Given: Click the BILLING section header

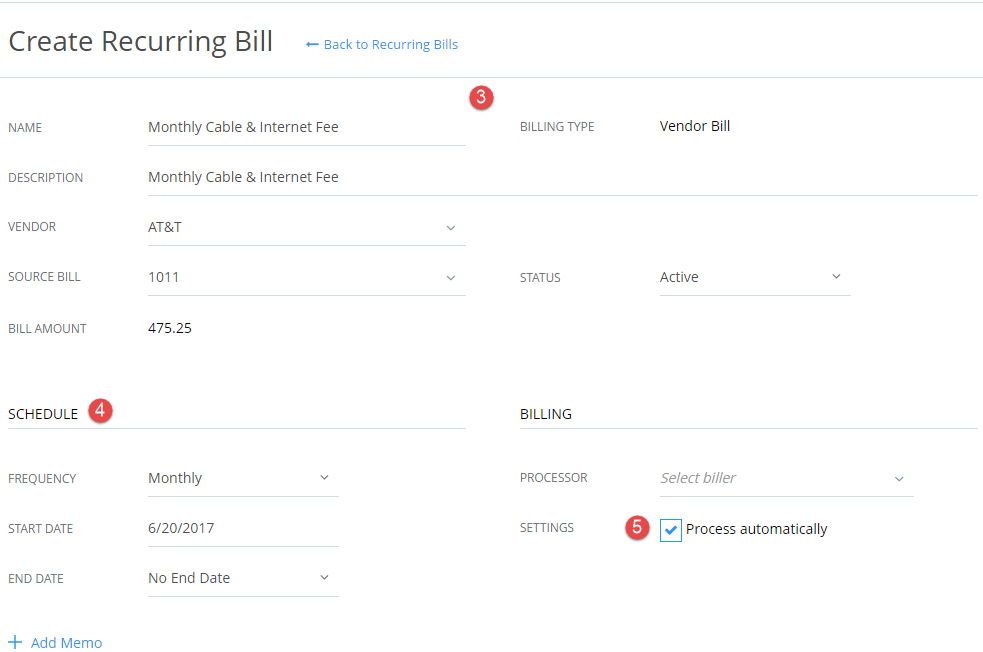Looking at the screenshot, I should pos(546,414).
